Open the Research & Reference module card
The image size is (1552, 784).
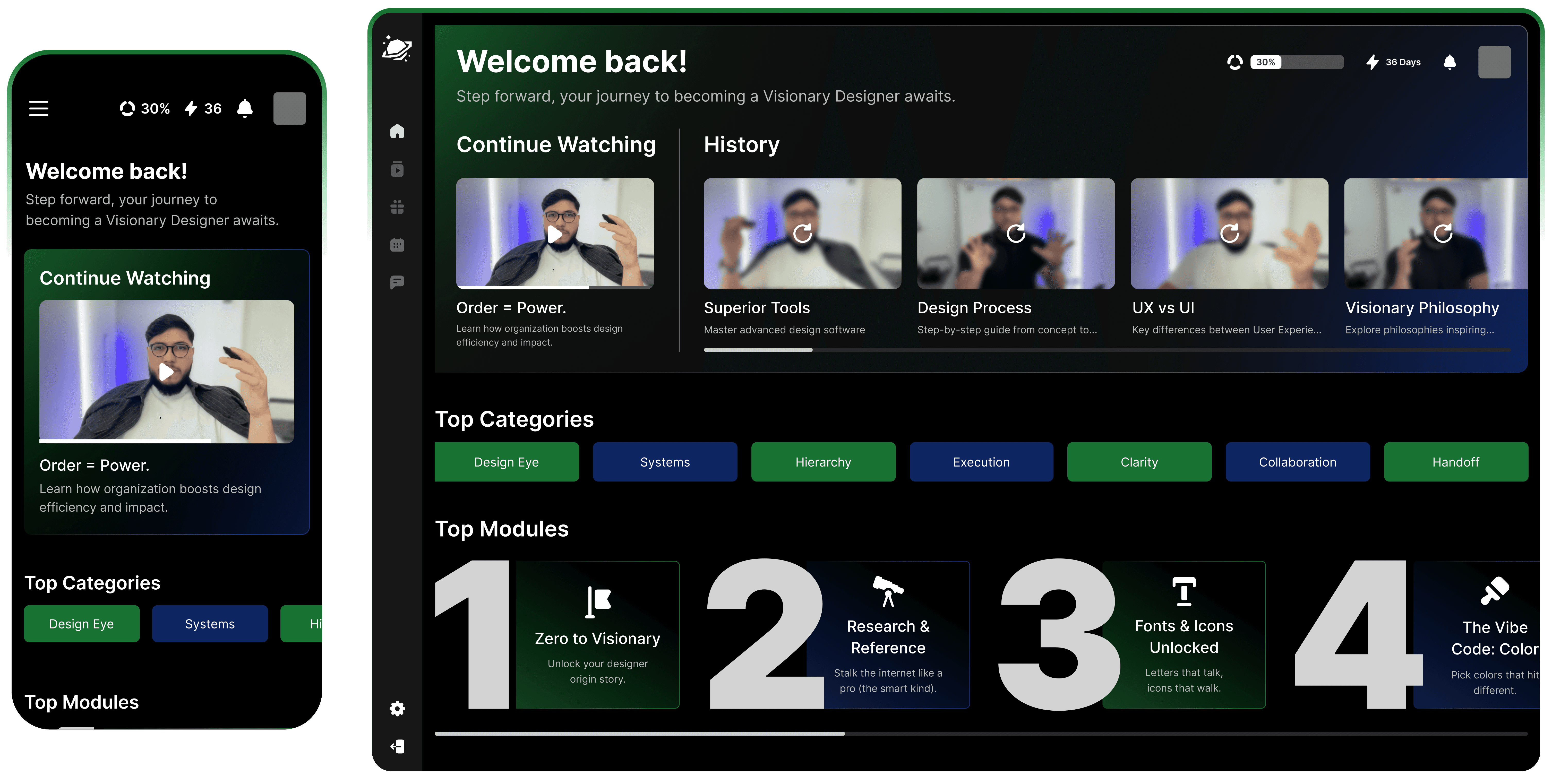click(x=888, y=635)
